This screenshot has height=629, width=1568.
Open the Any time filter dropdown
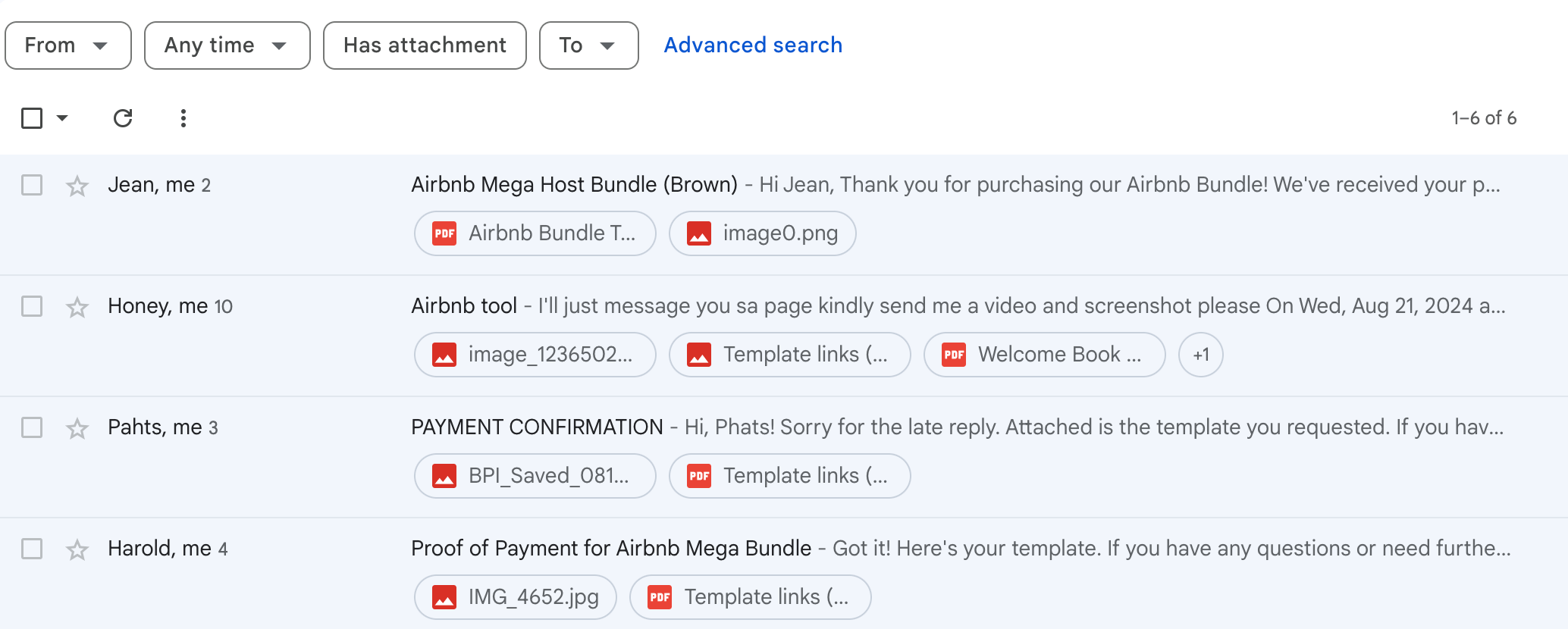click(227, 45)
